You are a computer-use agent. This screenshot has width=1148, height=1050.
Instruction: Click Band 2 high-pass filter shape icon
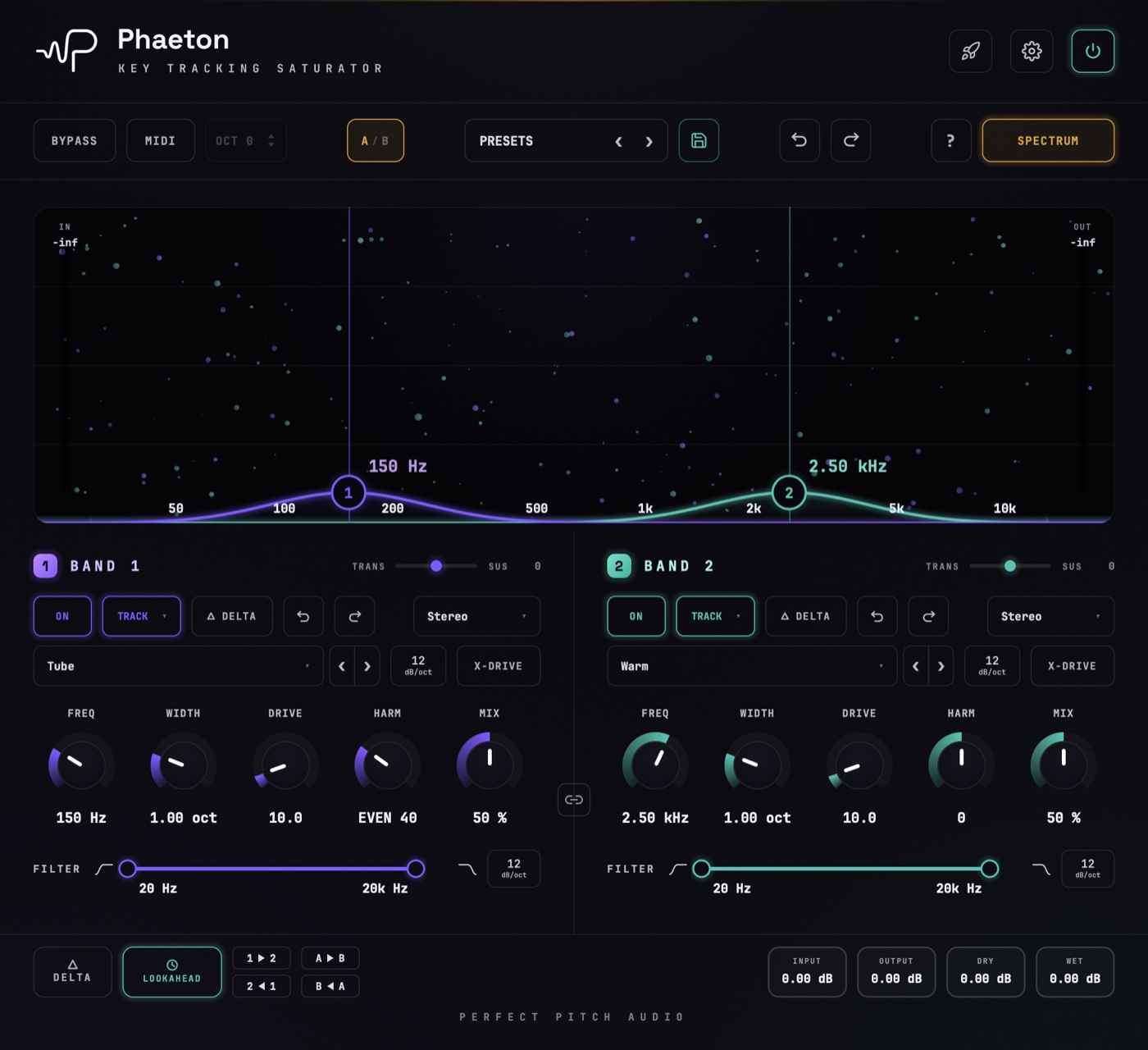678,869
